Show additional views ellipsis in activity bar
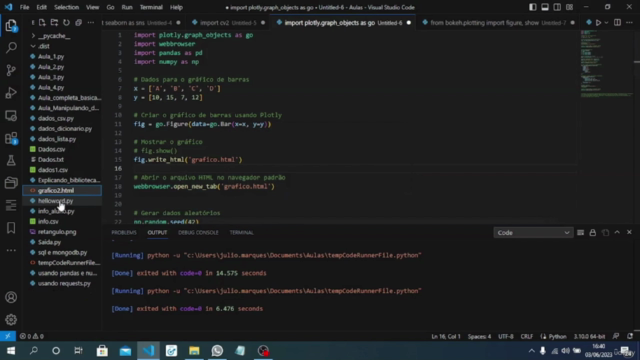The image size is (640, 360). [x=11, y=250]
